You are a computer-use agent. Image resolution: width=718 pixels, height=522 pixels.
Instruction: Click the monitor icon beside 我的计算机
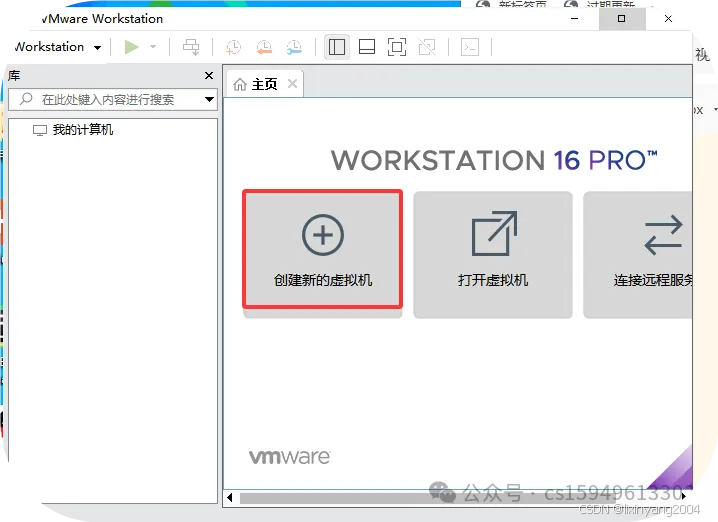(40, 130)
